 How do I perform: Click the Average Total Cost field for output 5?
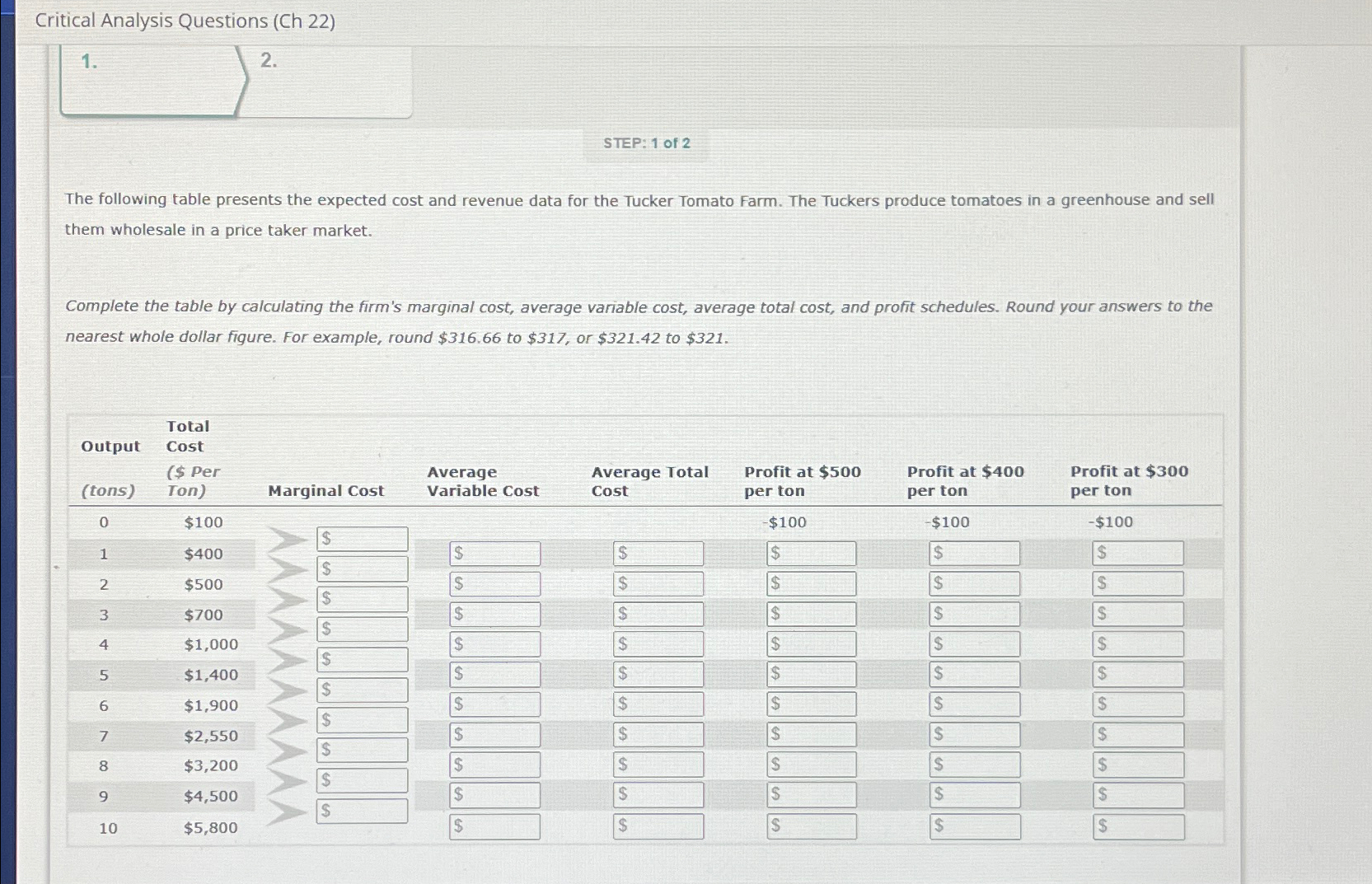(x=658, y=674)
